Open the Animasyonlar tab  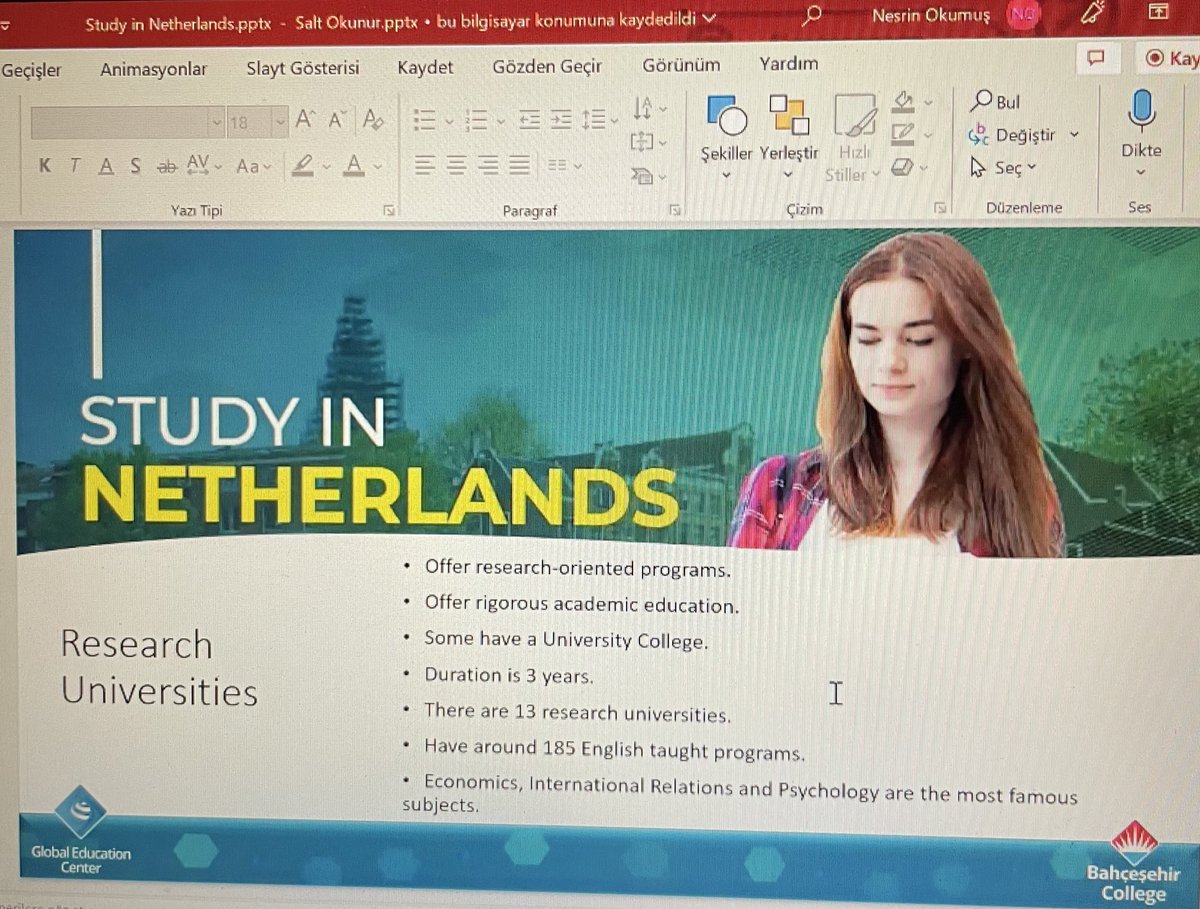(x=153, y=68)
